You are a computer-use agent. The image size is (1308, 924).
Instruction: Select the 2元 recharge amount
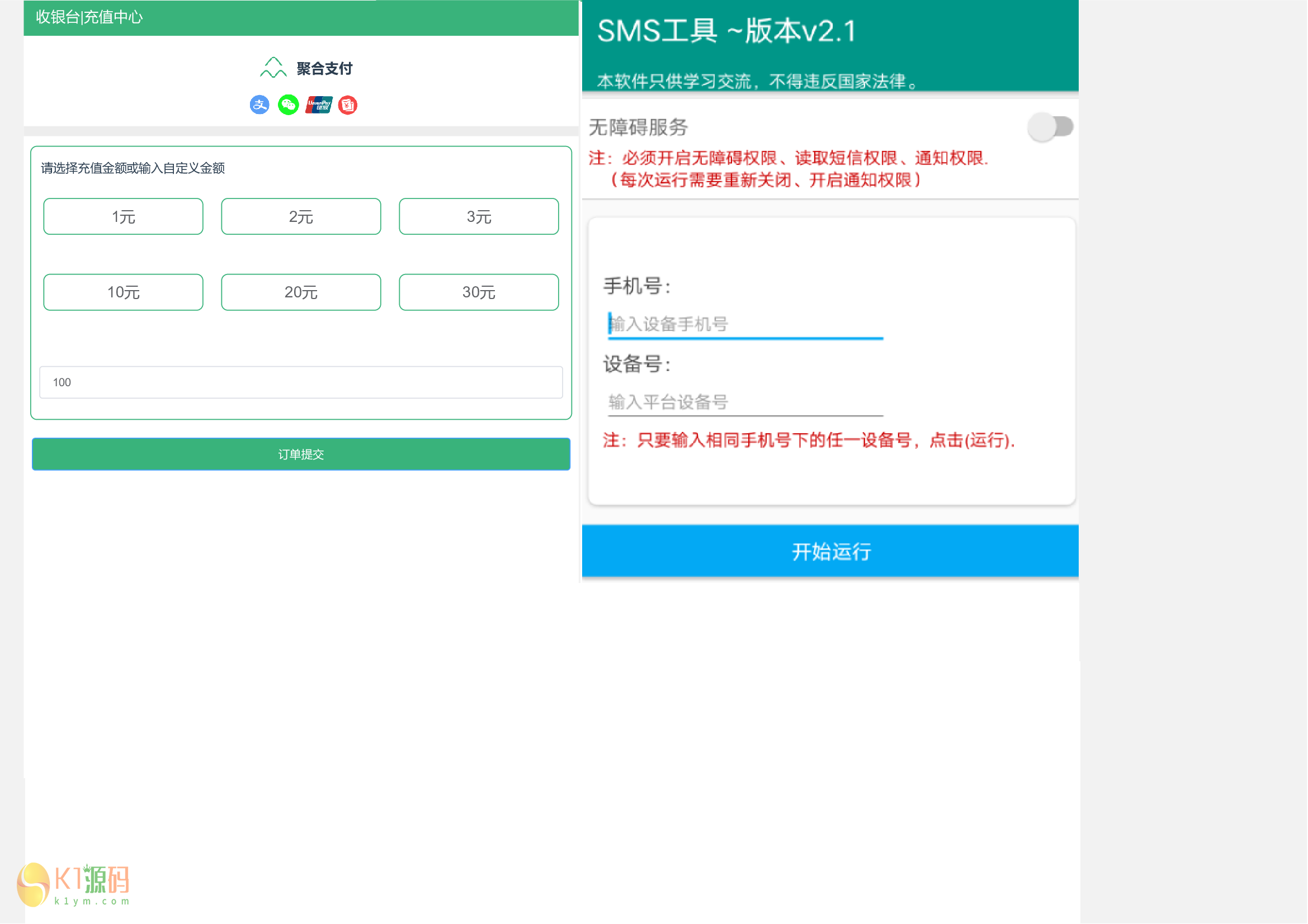coord(301,216)
